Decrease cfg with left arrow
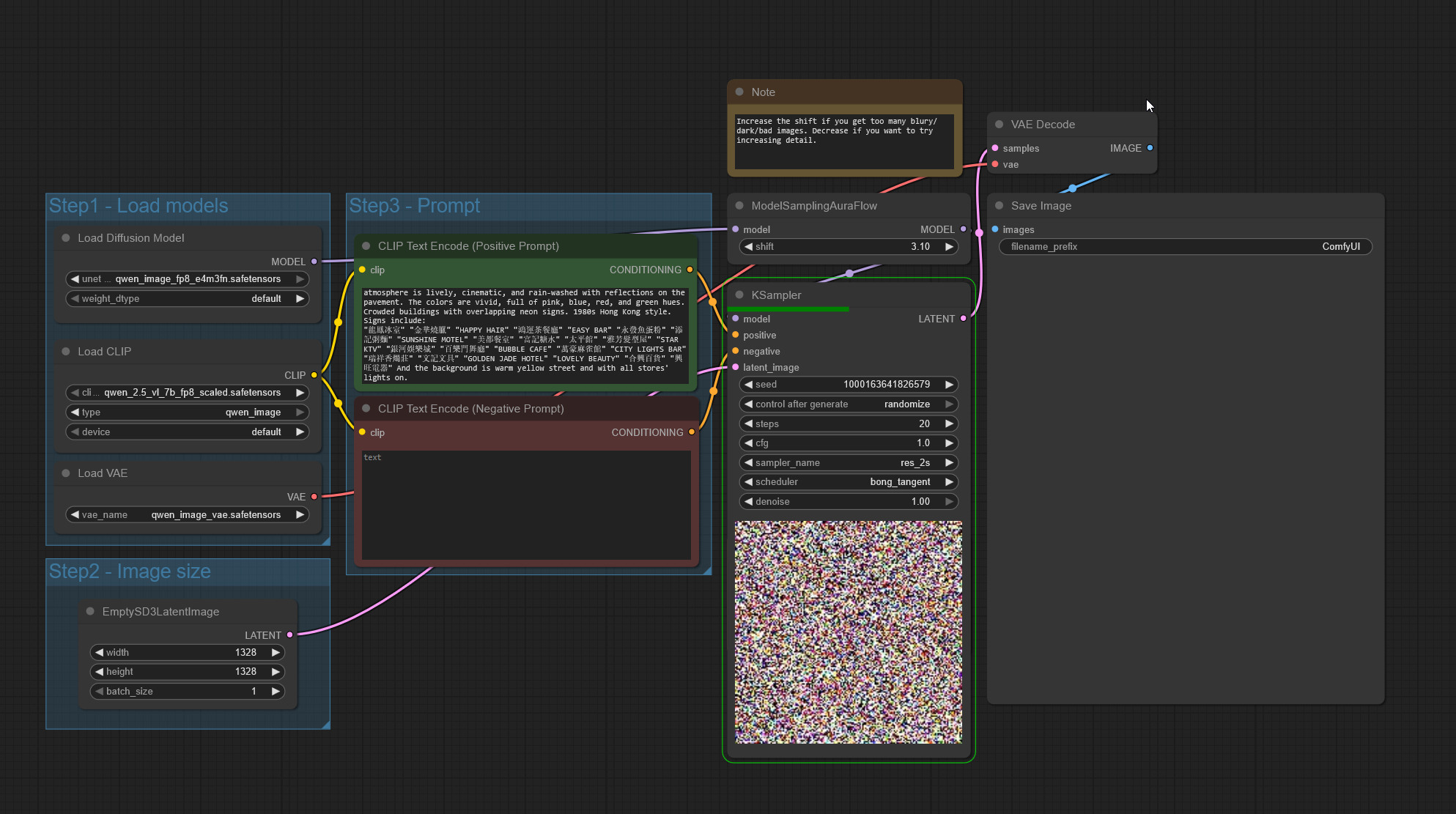This screenshot has width=1456, height=814. 749,443
